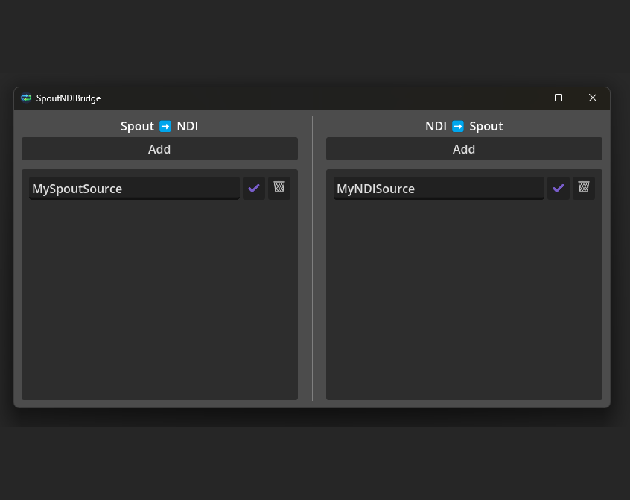Click the Spout to NDI heading text
The height and width of the screenshot is (500, 630).
point(138,126)
